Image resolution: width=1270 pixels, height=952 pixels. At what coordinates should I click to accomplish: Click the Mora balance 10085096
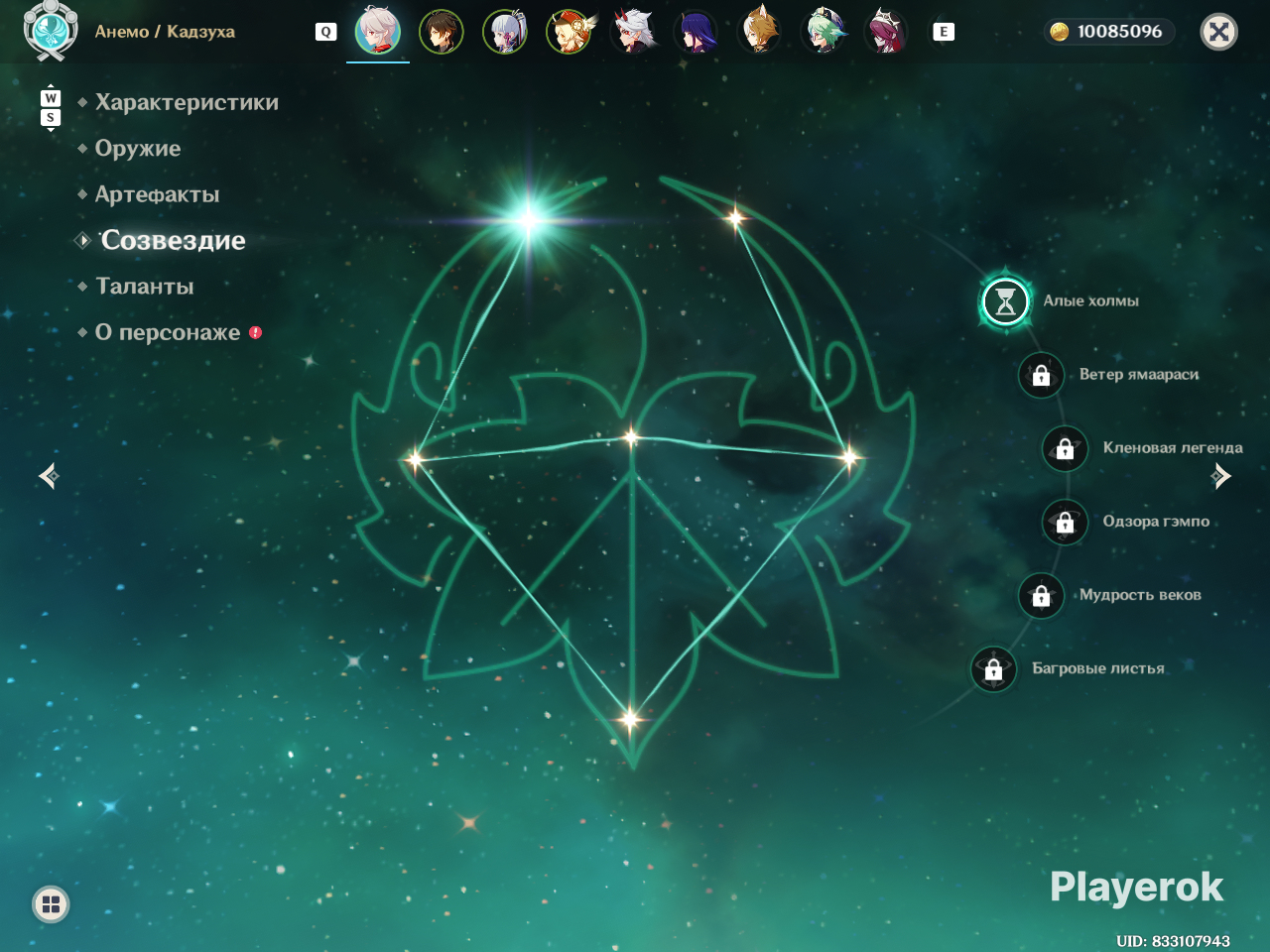1119,32
